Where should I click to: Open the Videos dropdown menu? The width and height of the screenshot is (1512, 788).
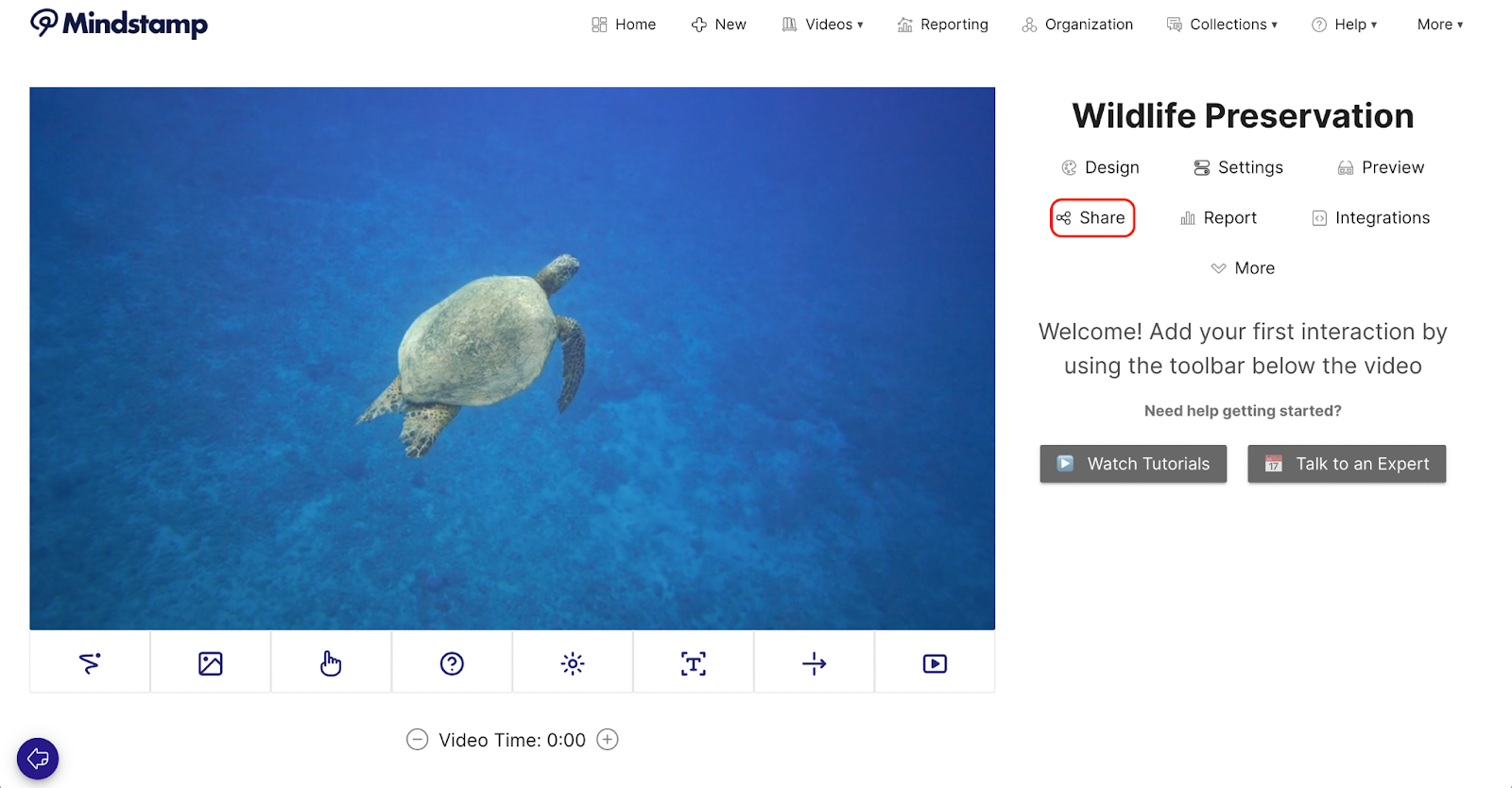pos(823,25)
